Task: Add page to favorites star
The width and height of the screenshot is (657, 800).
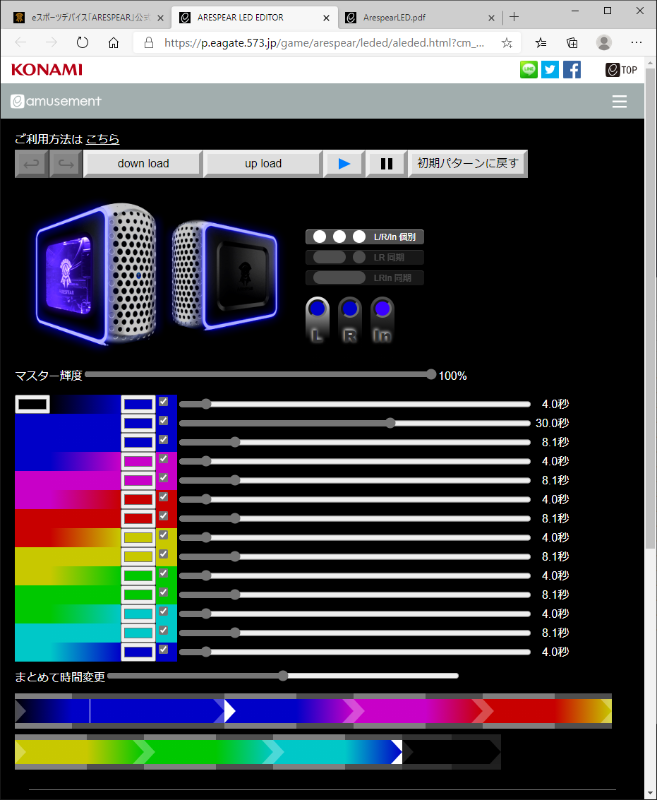Action: click(x=507, y=43)
